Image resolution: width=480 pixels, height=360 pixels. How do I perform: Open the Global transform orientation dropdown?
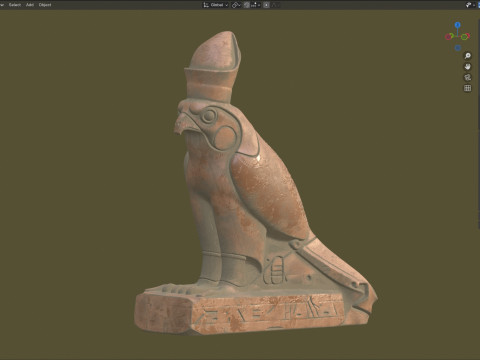(216, 5)
